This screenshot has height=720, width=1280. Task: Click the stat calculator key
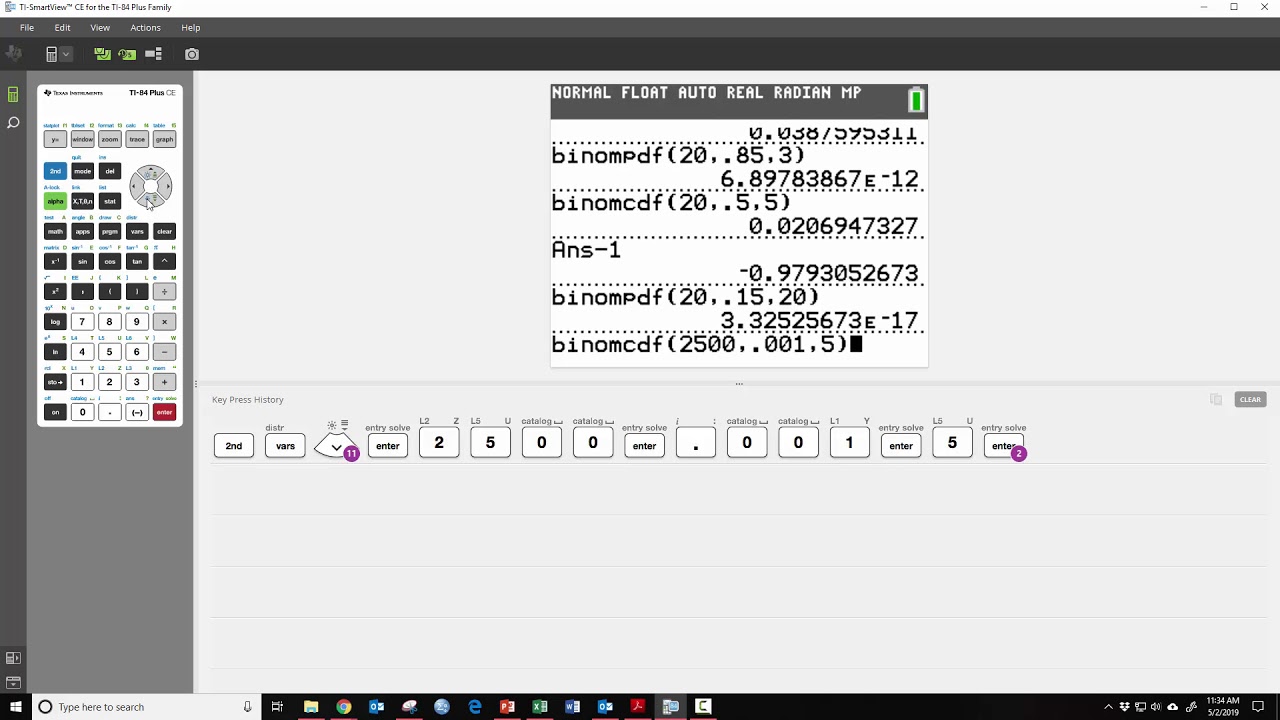pos(110,201)
